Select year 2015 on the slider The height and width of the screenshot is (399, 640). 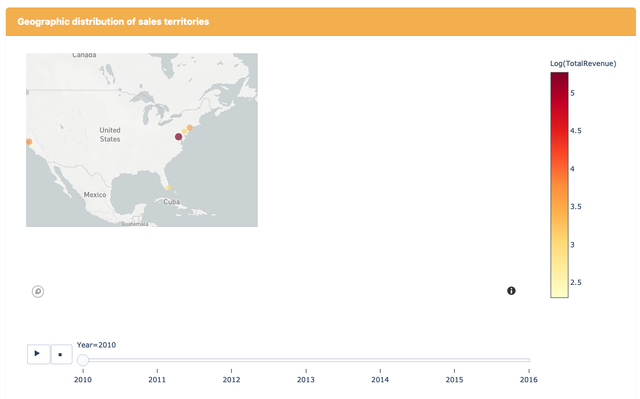454,379
